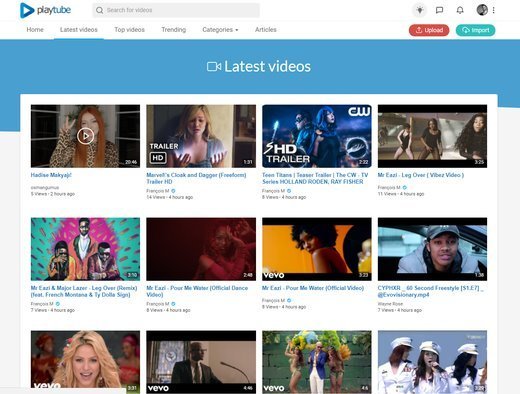Open the notifications bell

tap(460, 10)
